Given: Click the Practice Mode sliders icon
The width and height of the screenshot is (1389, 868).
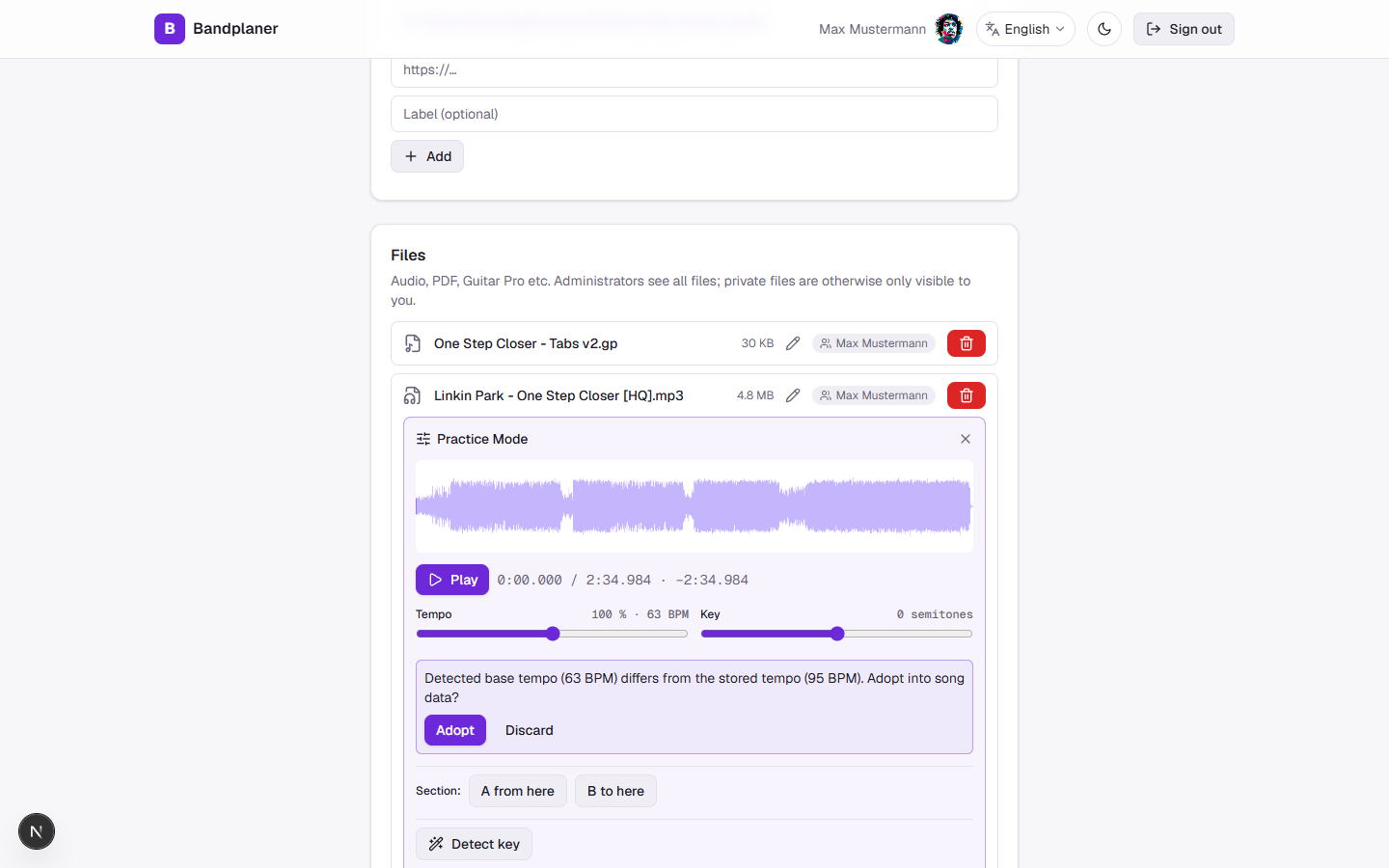Looking at the screenshot, I should [x=423, y=439].
